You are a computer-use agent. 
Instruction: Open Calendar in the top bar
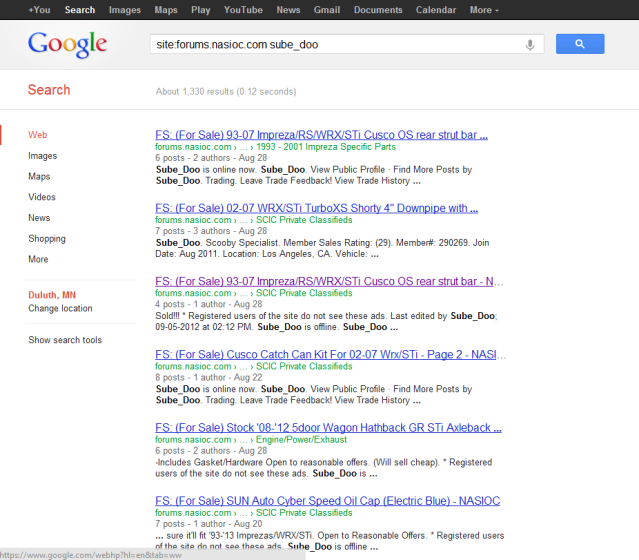tap(436, 10)
